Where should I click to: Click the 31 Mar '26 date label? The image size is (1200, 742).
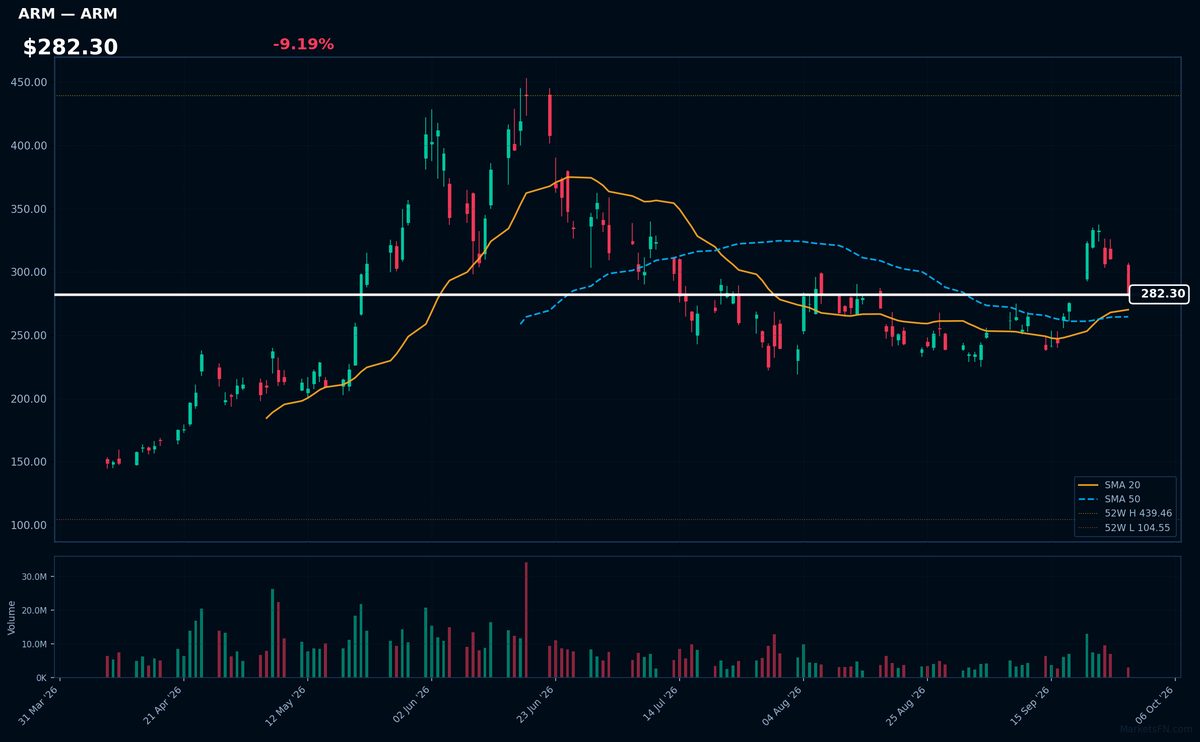(39, 705)
